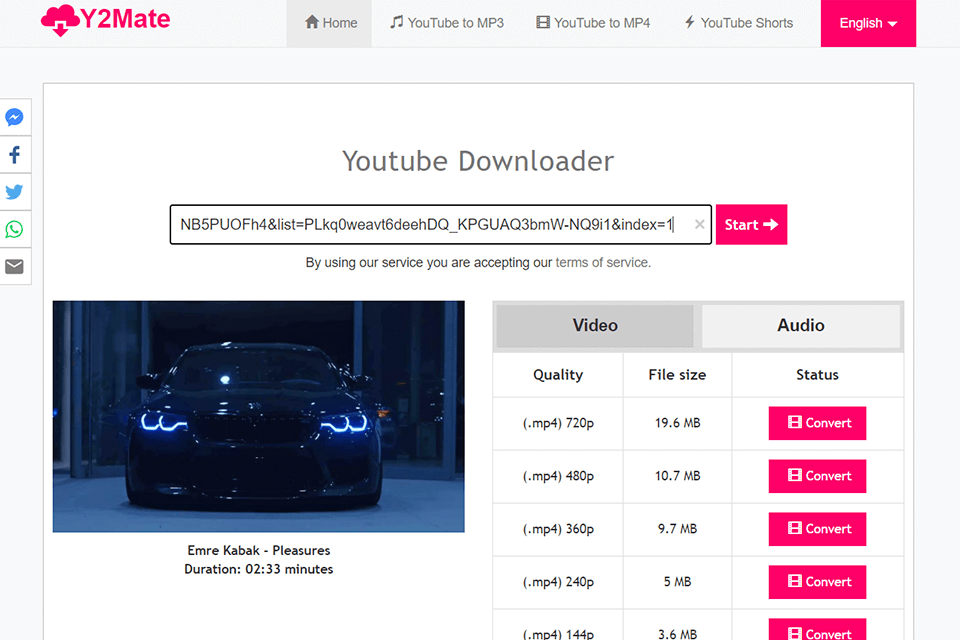
Task: Click the 'Emre Kabak - Pleasures' title
Action: 258,550
